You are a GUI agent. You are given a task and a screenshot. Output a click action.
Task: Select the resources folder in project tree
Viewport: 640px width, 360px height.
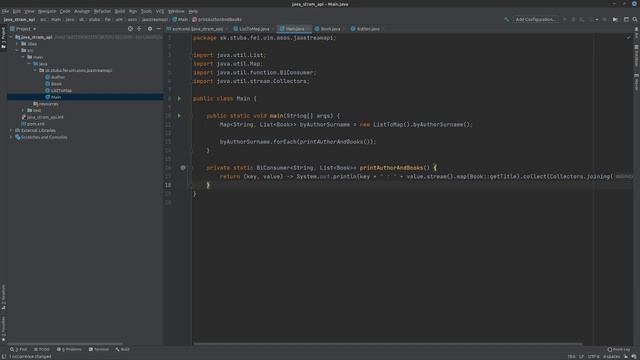(46, 104)
